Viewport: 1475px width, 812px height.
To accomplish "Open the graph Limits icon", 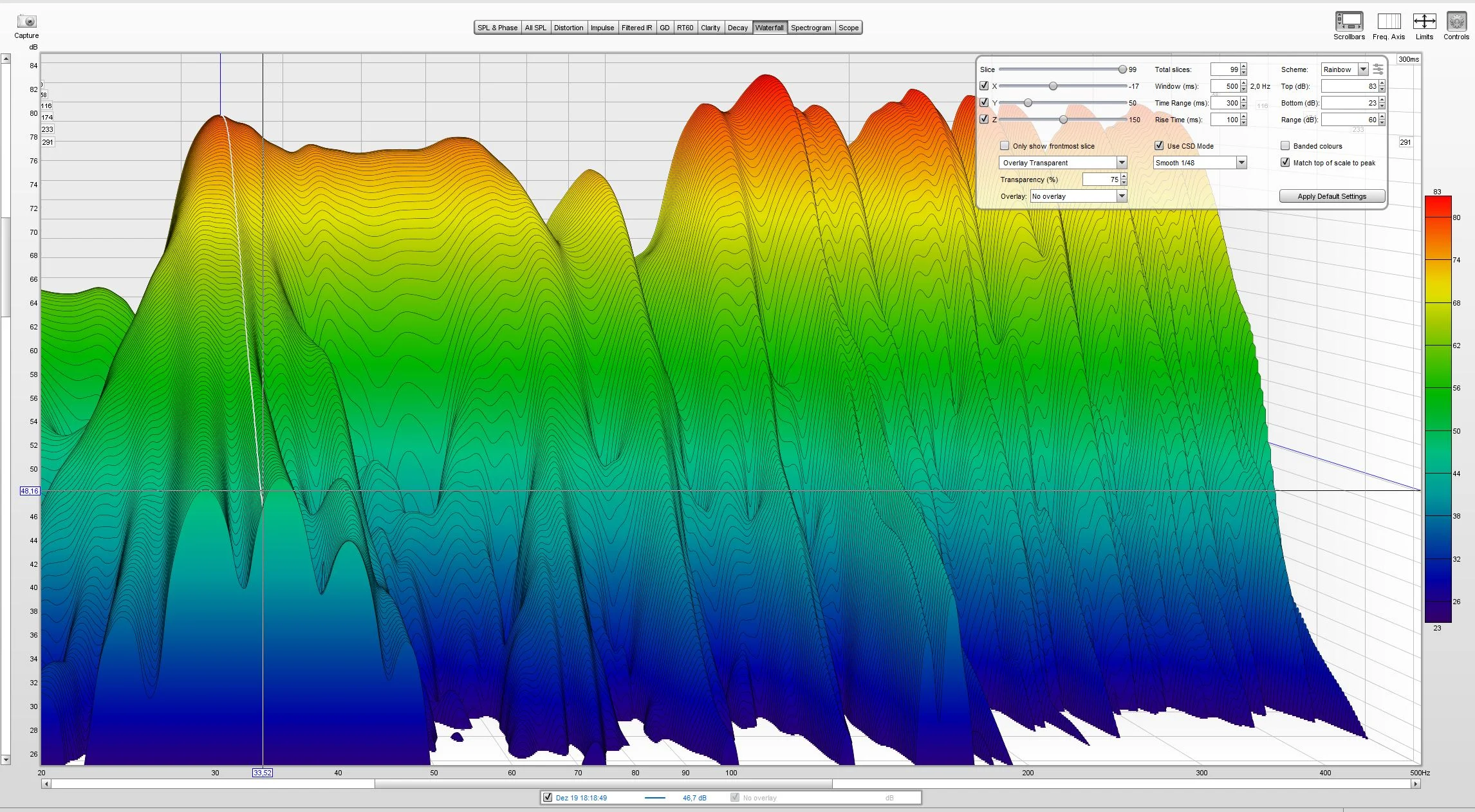I will point(1424,21).
